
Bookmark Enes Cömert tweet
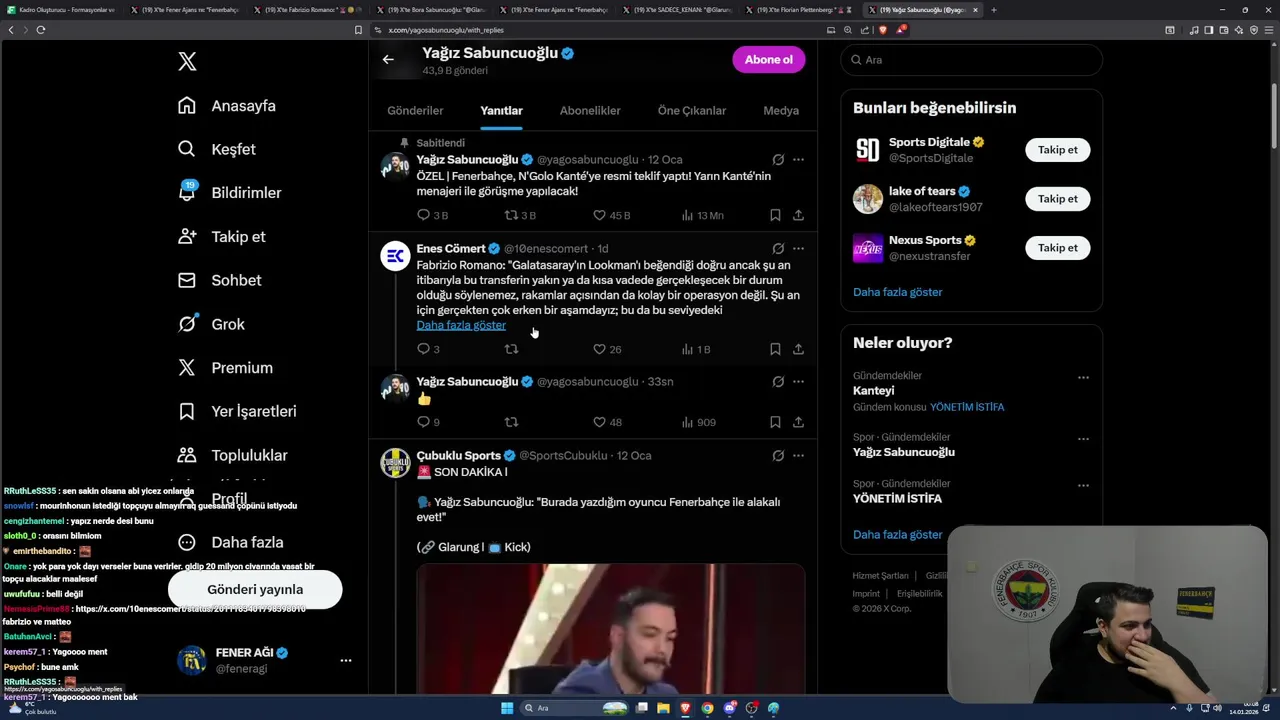(x=775, y=349)
